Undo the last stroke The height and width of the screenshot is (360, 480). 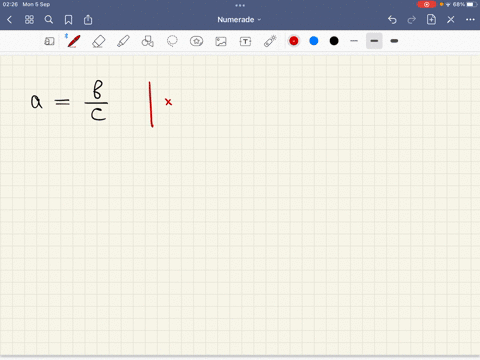[x=392, y=20]
